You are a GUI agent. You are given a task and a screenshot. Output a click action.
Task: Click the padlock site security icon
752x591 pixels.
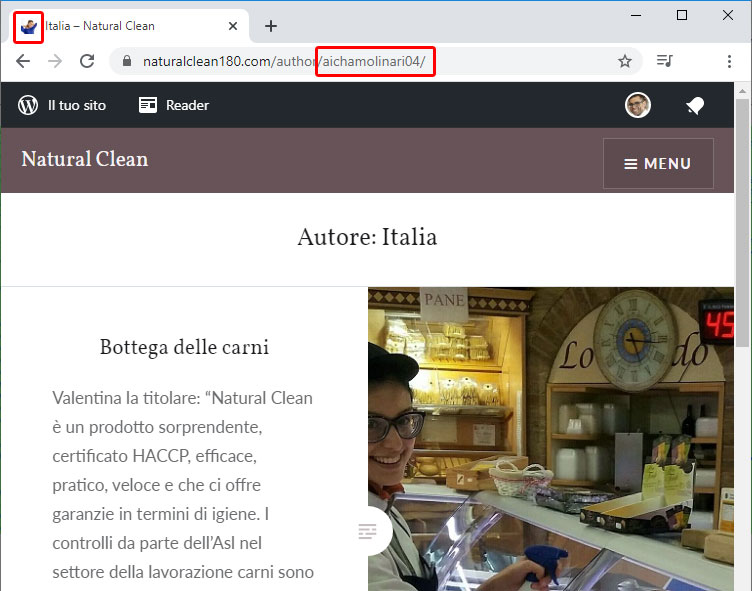[x=127, y=61]
